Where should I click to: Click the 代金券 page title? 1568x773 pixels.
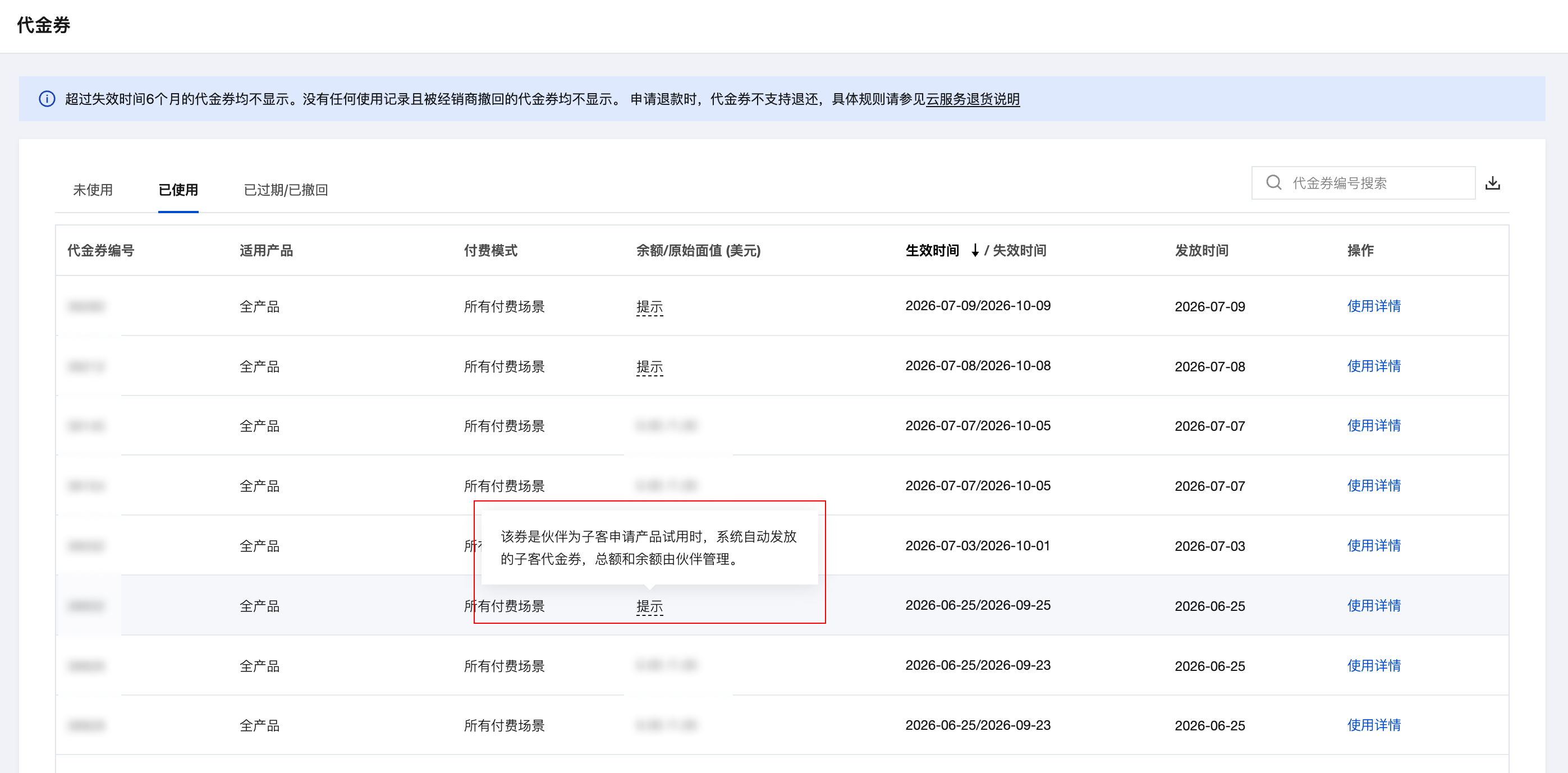click(43, 25)
